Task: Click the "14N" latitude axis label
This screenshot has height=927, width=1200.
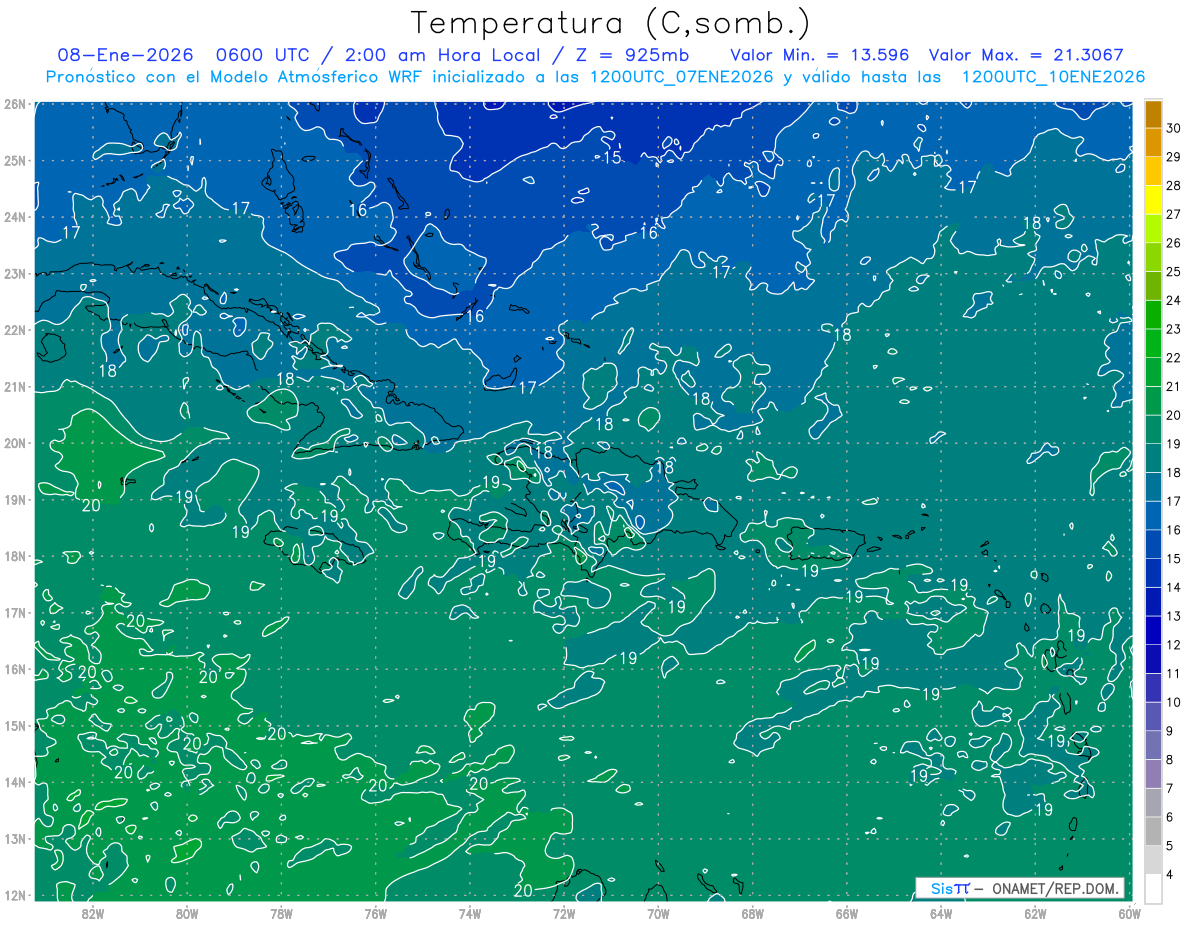Action: pyautogui.click(x=15, y=782)
